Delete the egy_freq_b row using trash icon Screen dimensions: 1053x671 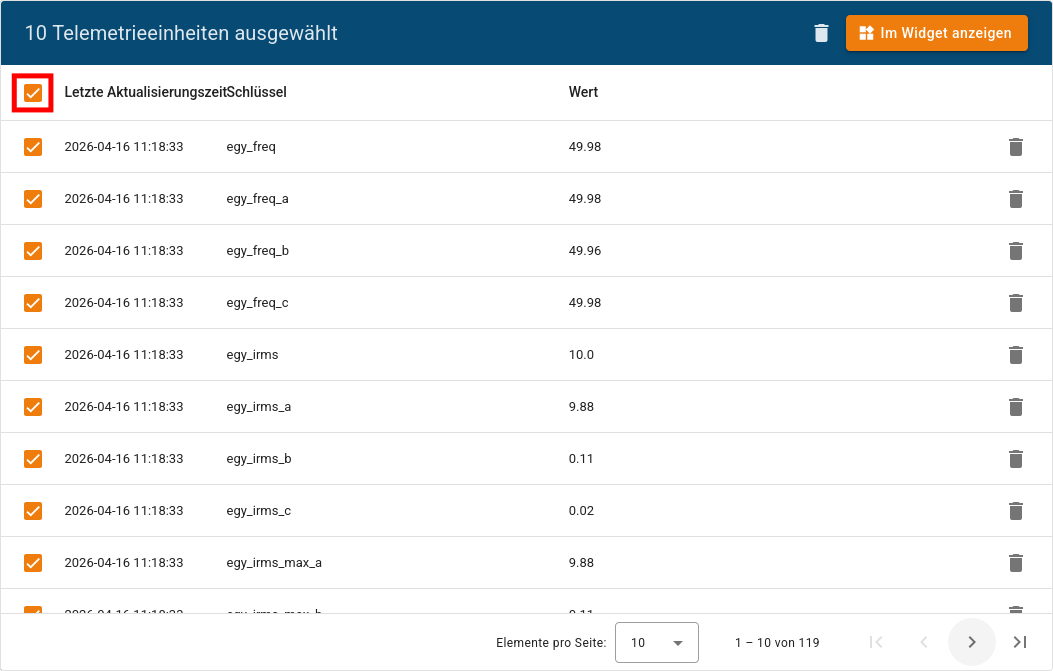coord(1015,251)
